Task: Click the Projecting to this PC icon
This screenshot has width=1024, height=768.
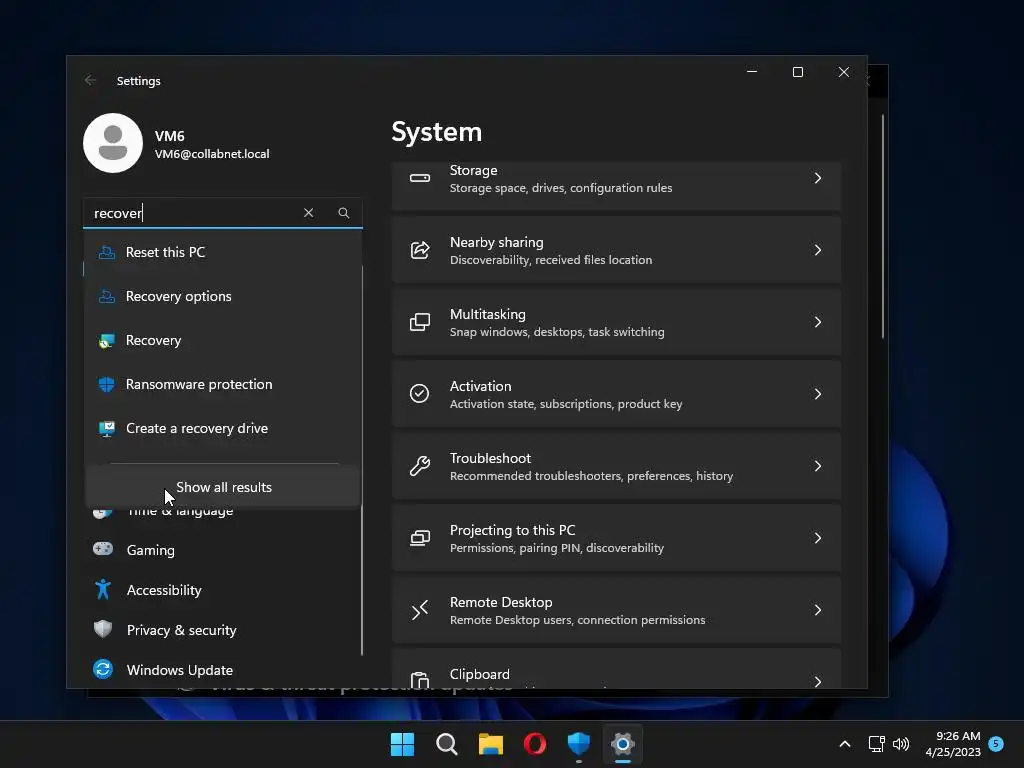Action: pyautogui.click(x=420, y=538)
